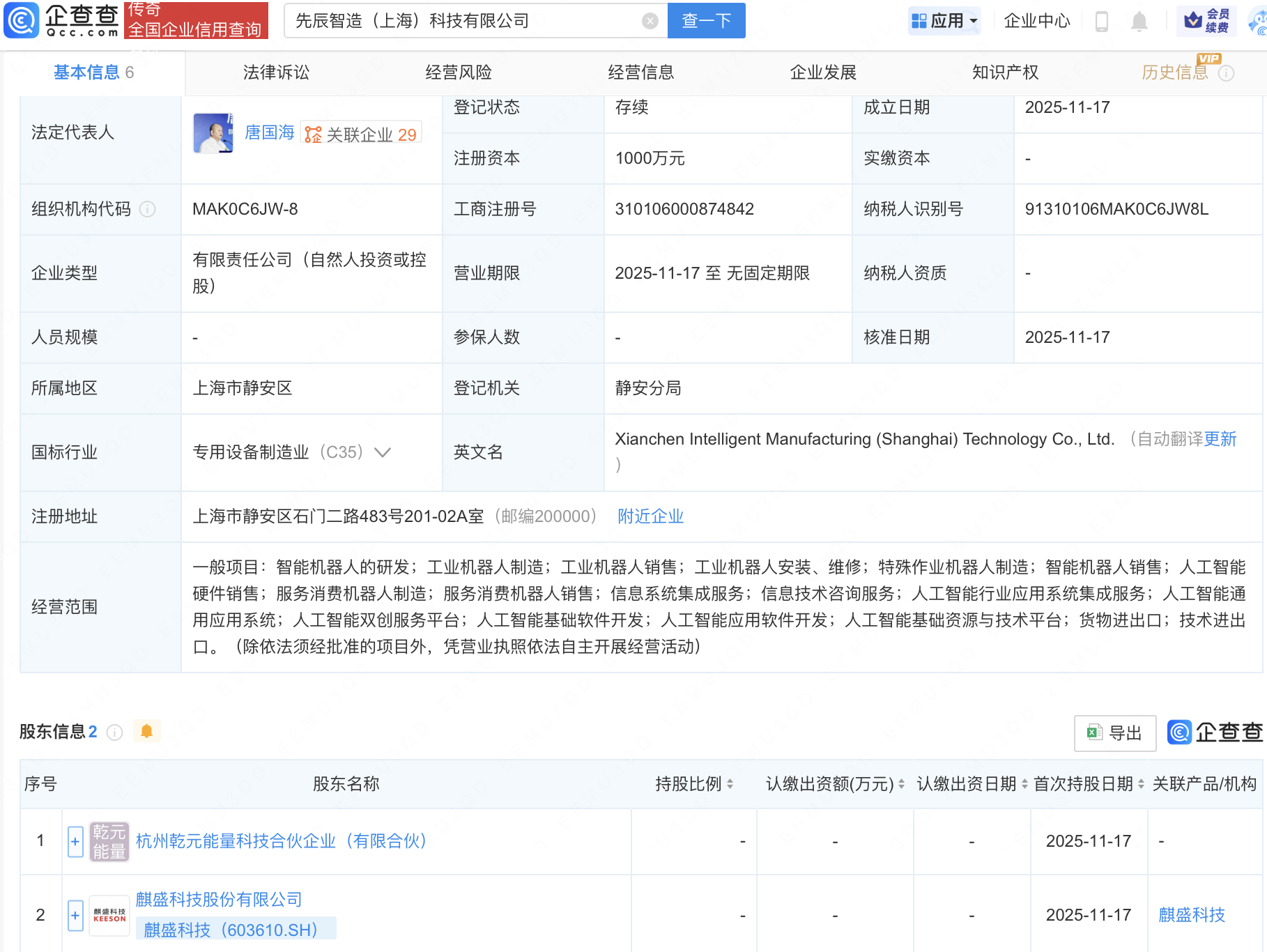Image resolution: width=1267 pixels, height=952 pixels.
Task: Expand row for 麒盛科技股份有限公司
Action: pyautogui.click(x=75, y=914)
